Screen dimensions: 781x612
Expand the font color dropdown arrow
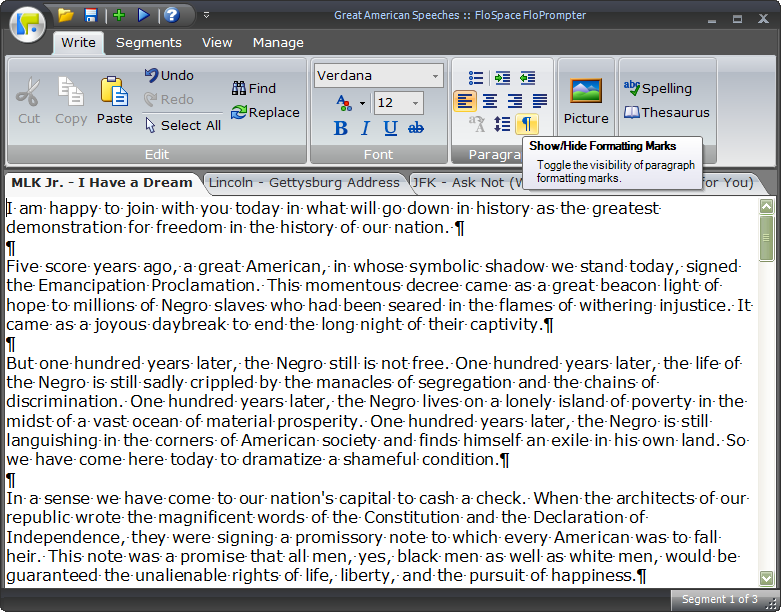tap(362, 104)
